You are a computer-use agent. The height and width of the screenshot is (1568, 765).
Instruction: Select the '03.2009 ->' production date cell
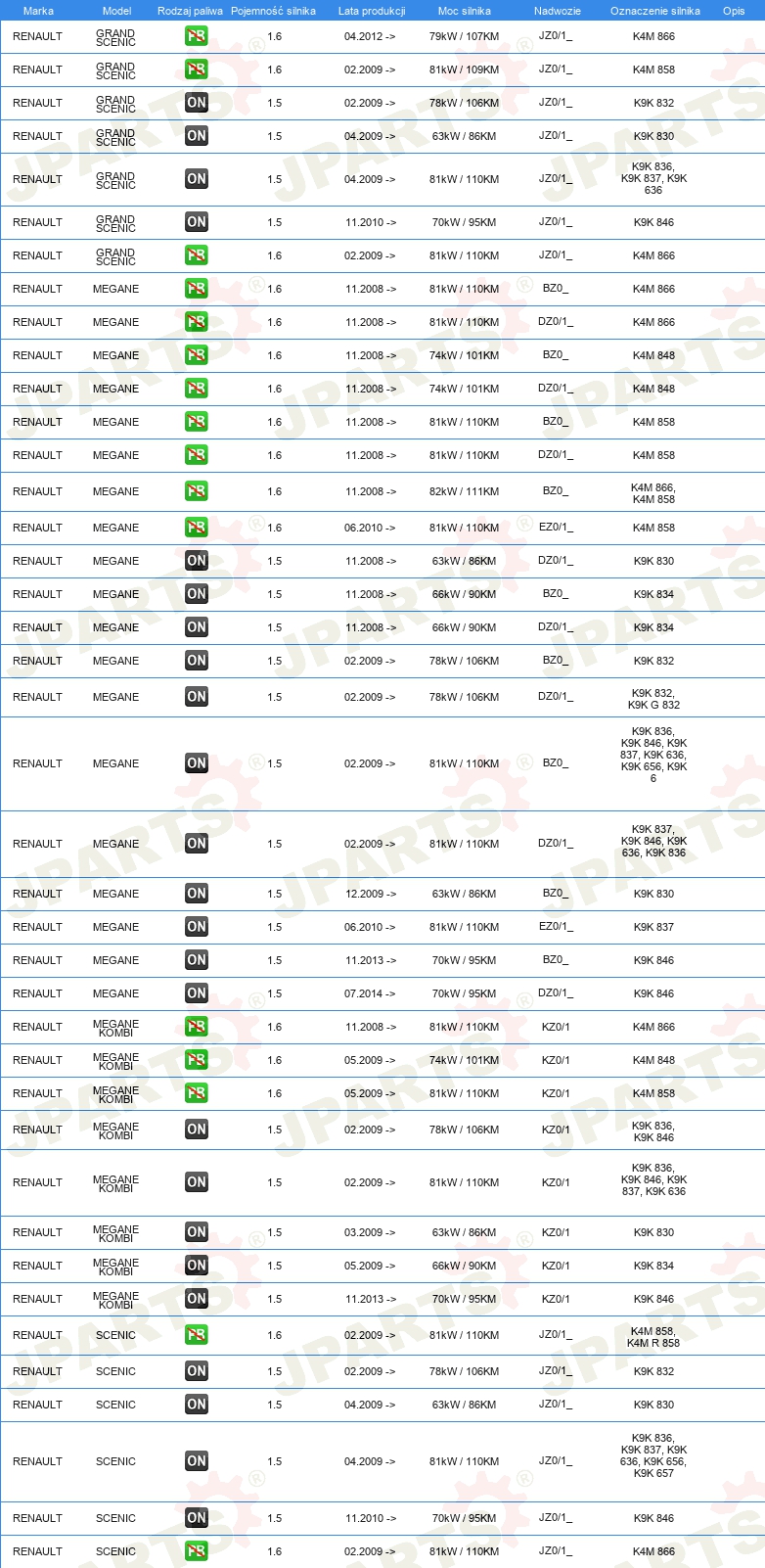tap(370, 1232)
